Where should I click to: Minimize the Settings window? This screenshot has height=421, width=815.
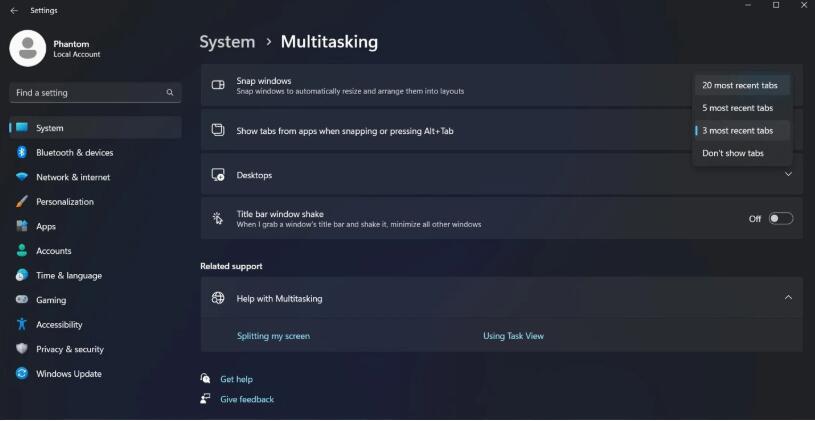pos(748,5)
